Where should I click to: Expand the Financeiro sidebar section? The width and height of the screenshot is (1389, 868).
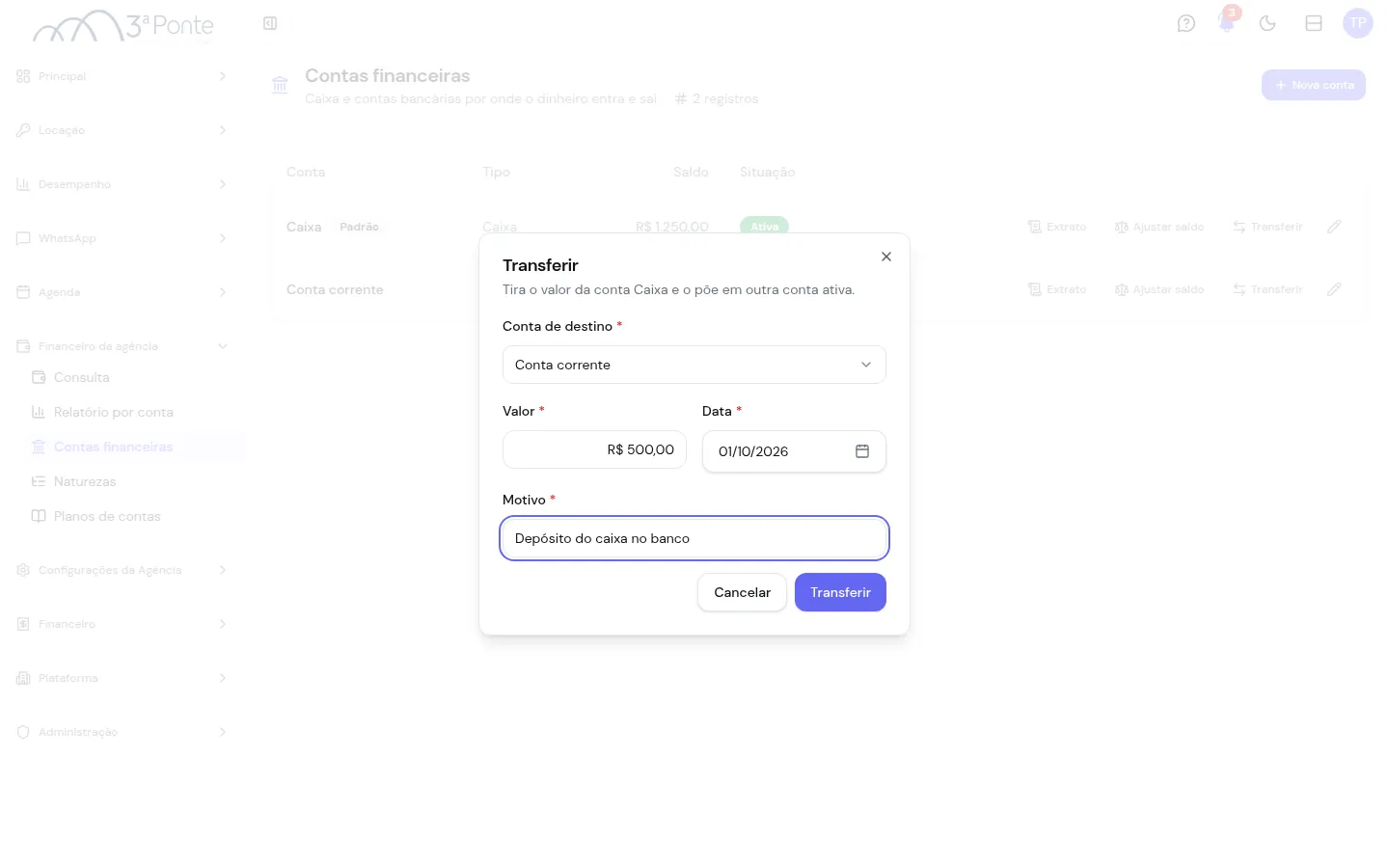pyautogui.click(x=123, y=624)
